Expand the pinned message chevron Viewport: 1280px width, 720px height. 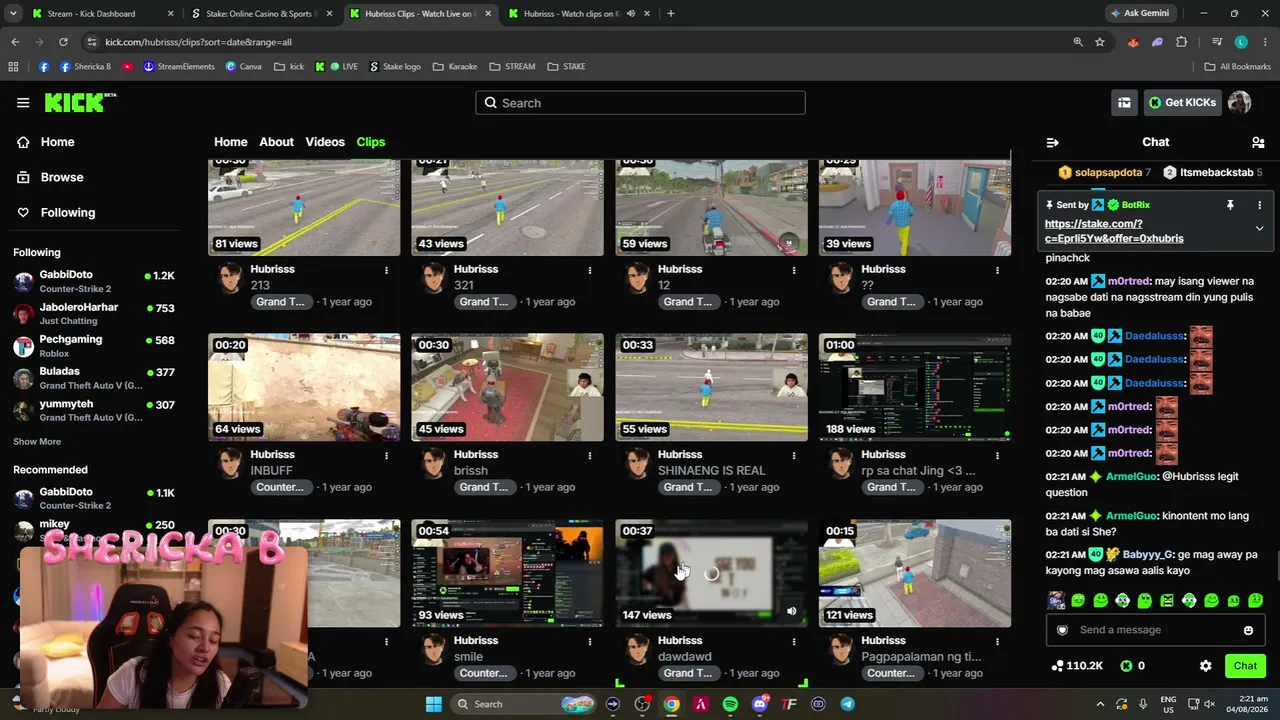(1259, 228)
